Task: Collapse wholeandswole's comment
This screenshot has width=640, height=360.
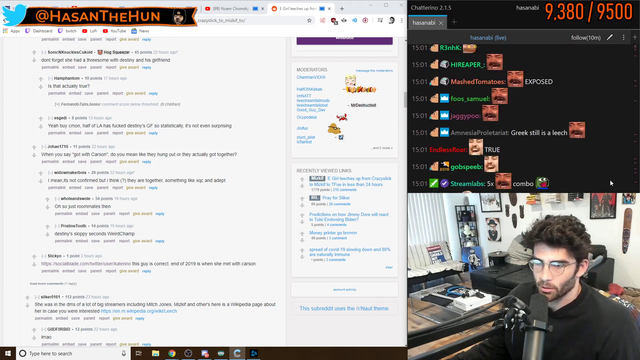Action: click(57, 199)
